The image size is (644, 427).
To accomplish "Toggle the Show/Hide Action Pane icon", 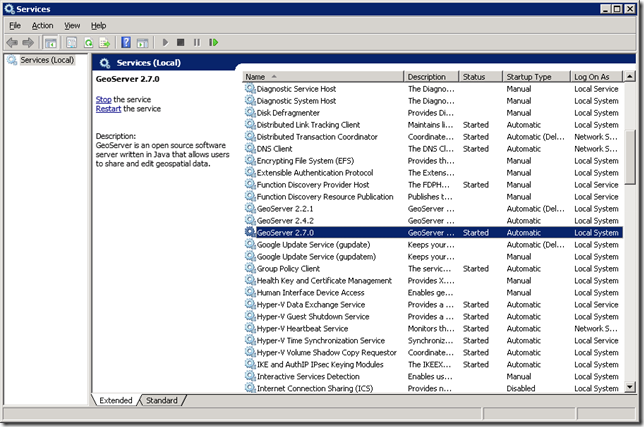I will (143, 42).
